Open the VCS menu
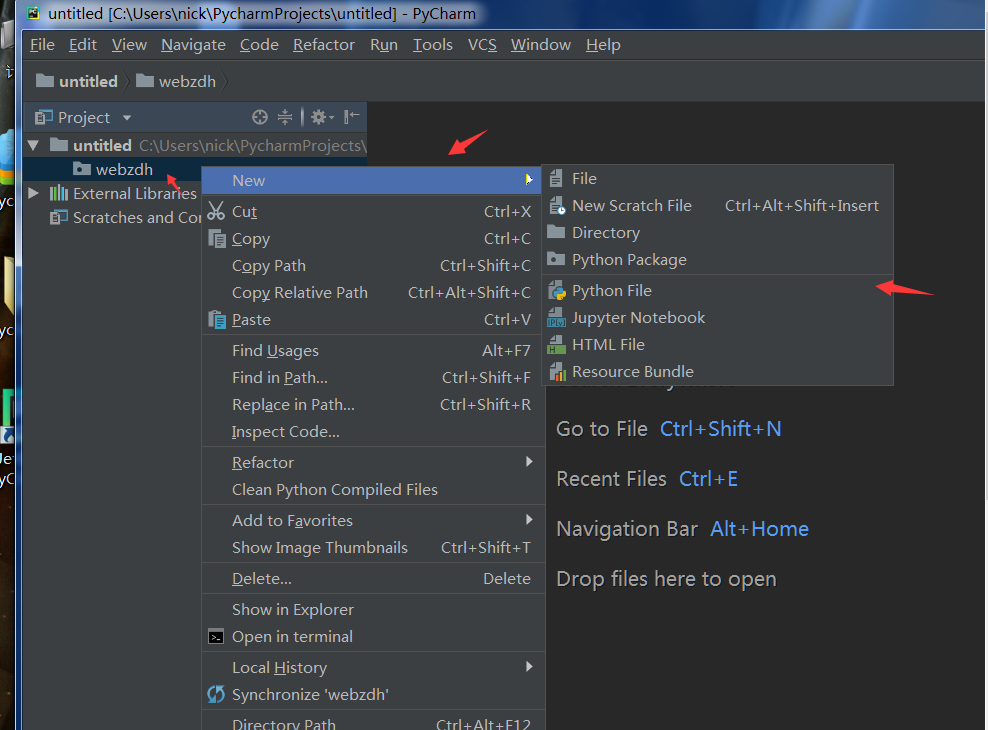Viewport: 988px width, 730px height. (x=482, y=45)
